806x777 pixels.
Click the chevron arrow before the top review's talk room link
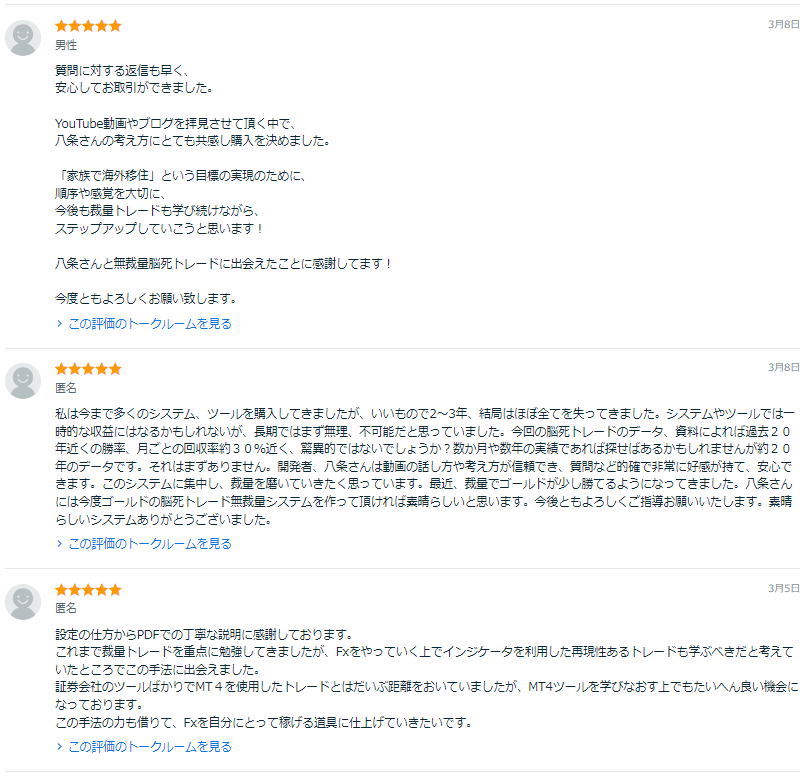(60, 324)
